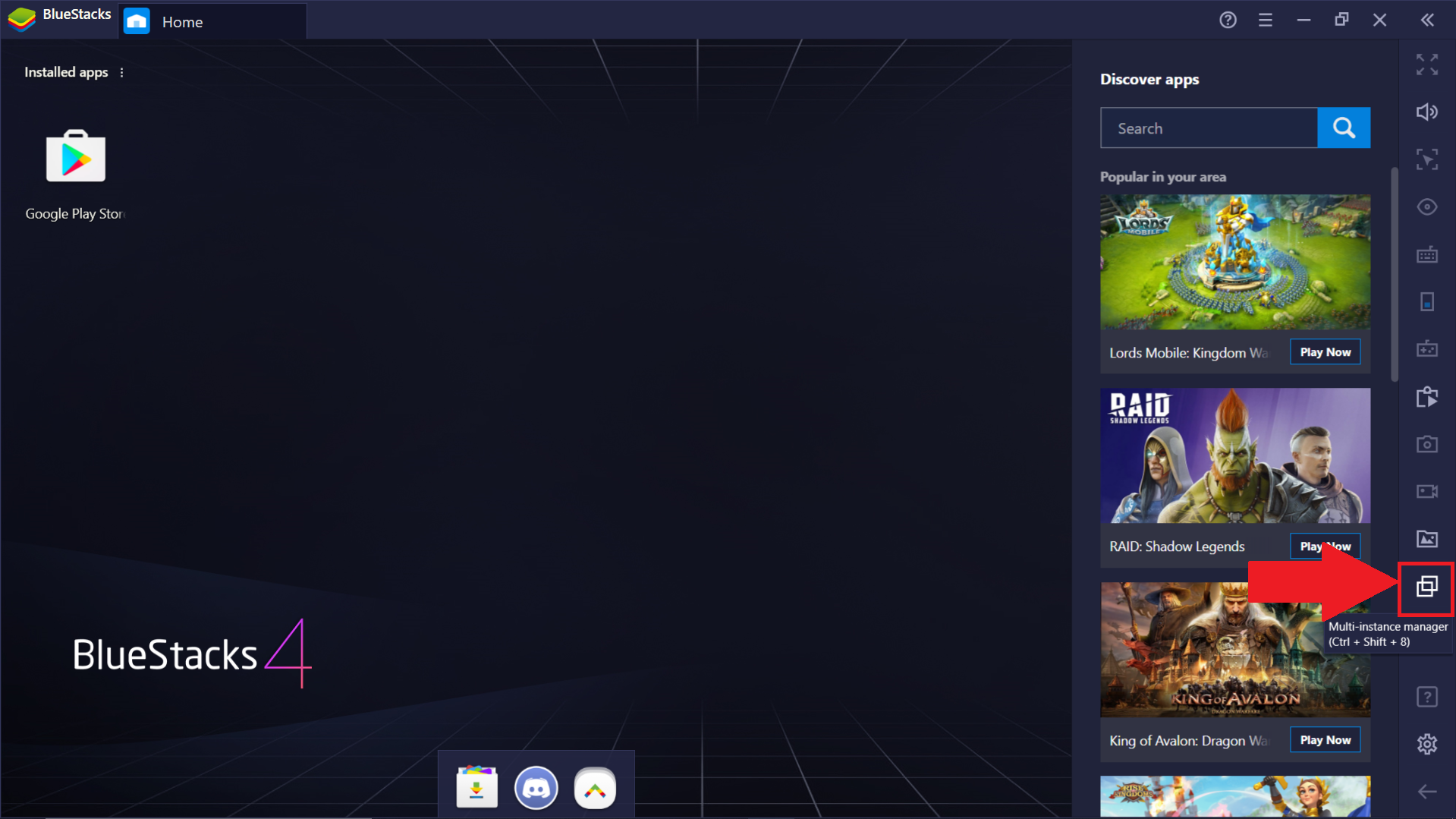Restore down the BlueStacks window
This screenshot has height=819, width=1456.
tap(1341, 20)
